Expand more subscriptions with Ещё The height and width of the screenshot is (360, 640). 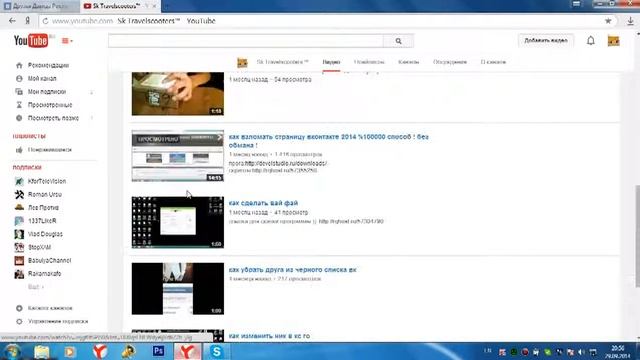pyautogui.click(x=36, y=287)
